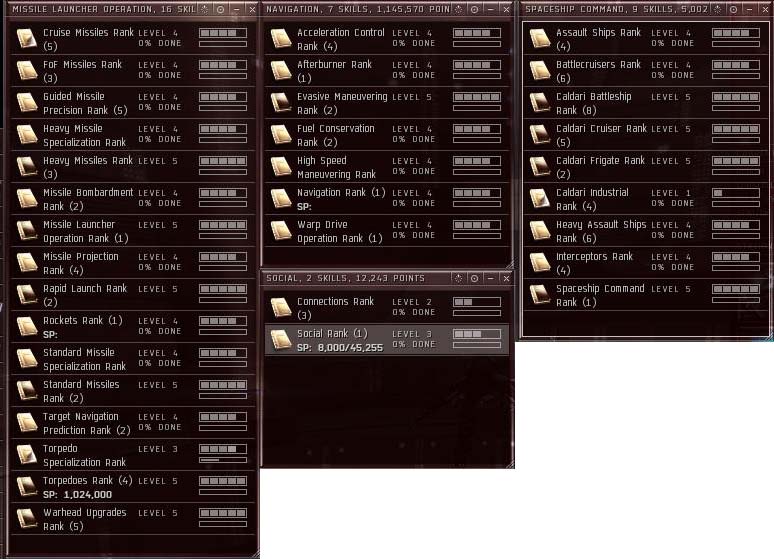Pin the Navigation skills window
Viewport: 774px width, 559px height.
[x=474, y=9]
